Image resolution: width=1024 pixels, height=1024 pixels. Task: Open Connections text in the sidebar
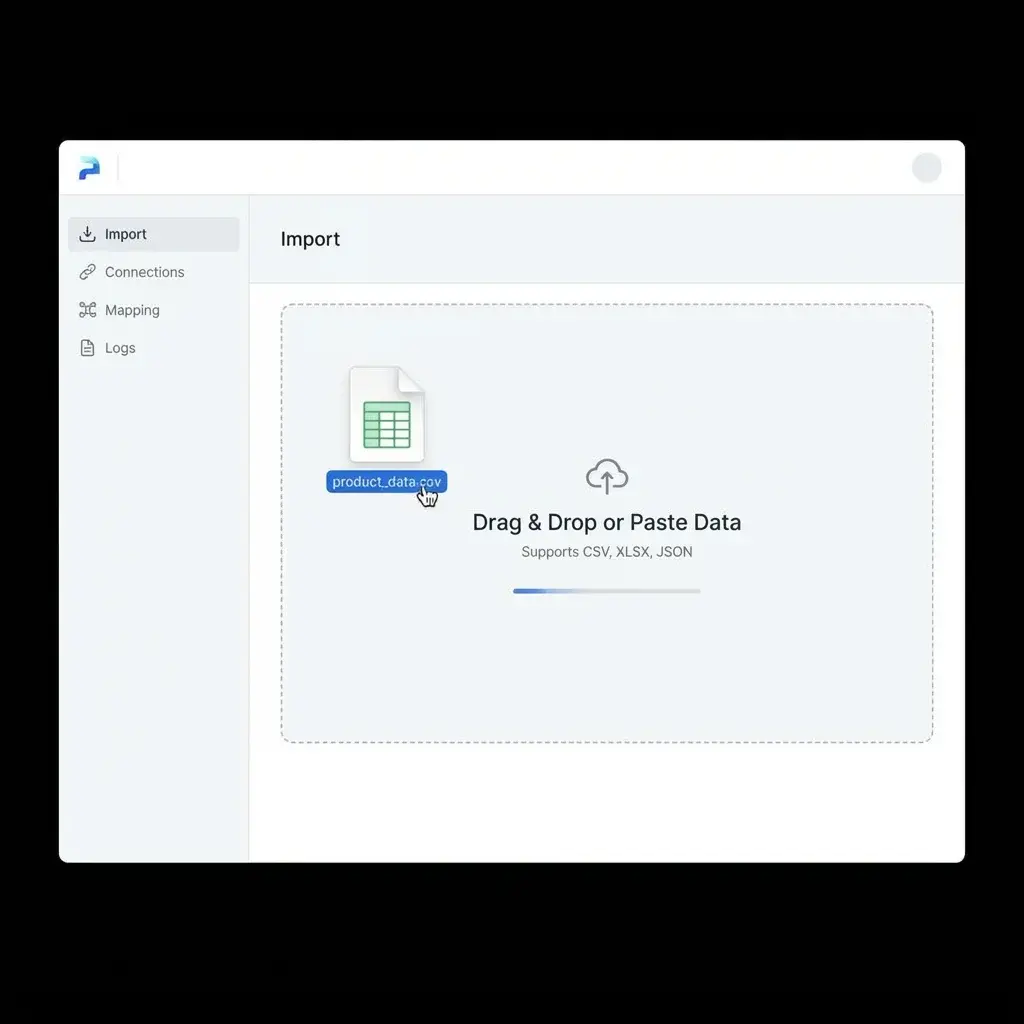coord(145,272)
